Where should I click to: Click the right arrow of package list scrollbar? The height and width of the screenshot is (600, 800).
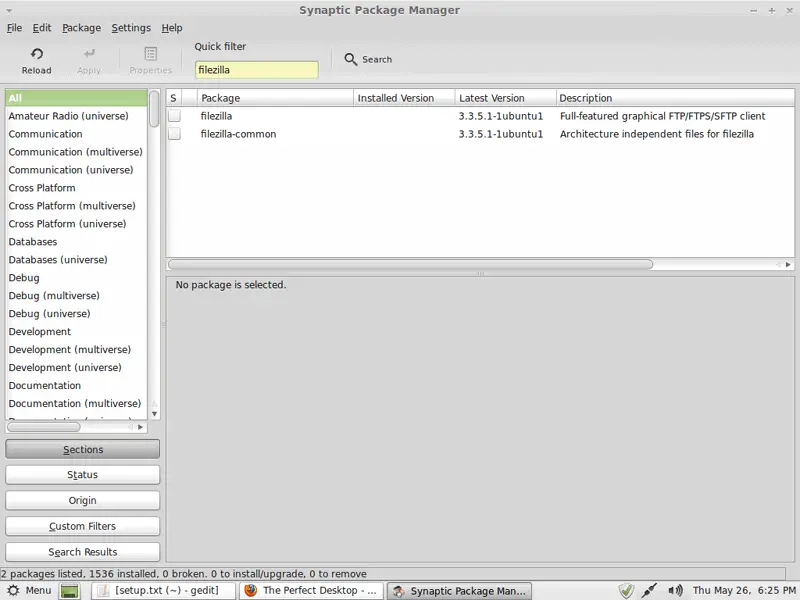(x=788, y=264)
